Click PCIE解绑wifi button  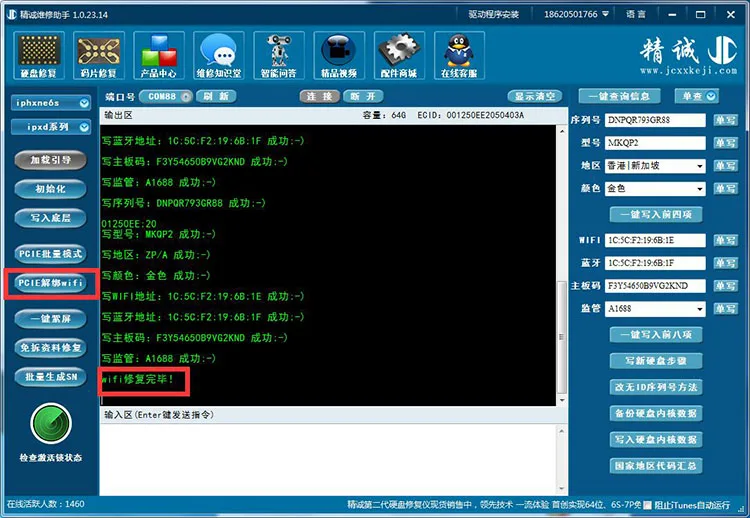(x=51, y=283)
